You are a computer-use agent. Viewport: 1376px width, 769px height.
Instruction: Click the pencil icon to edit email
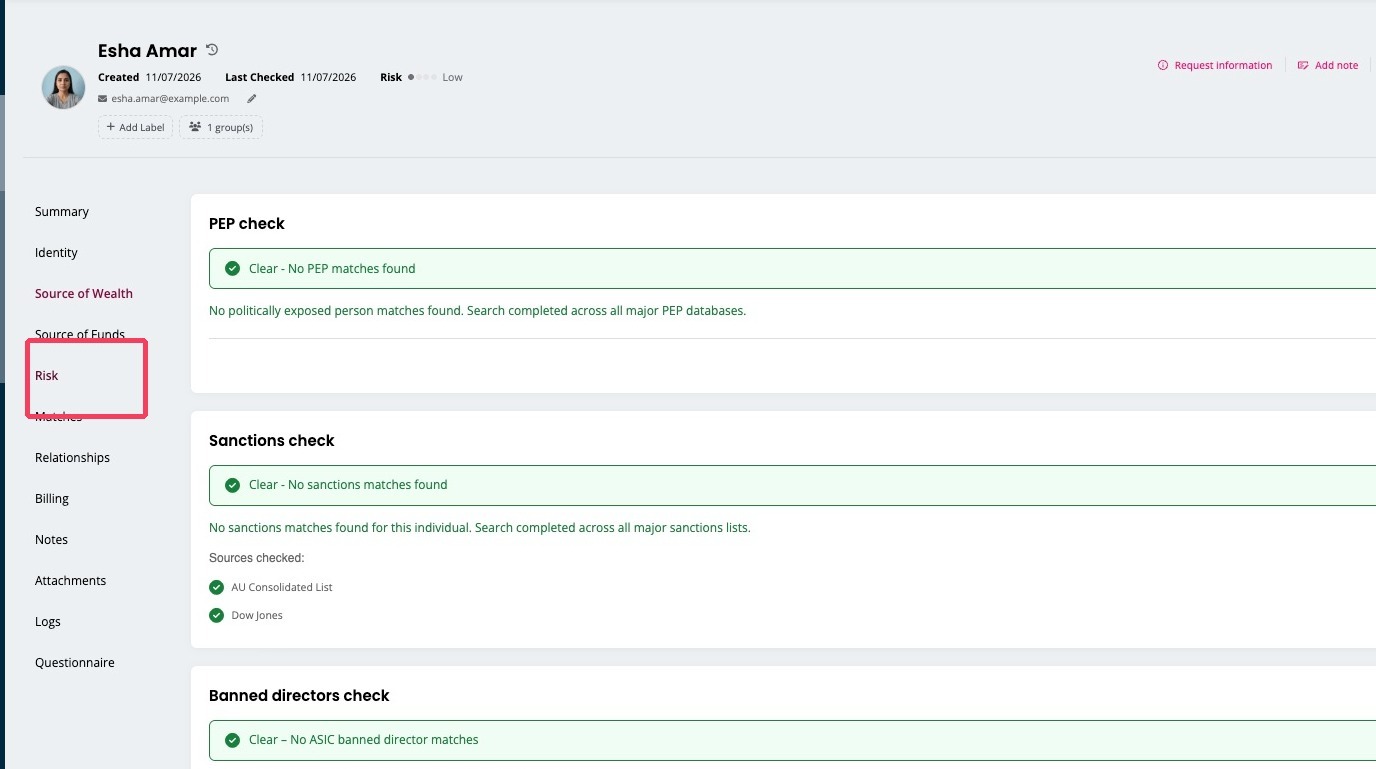point(252,99)
